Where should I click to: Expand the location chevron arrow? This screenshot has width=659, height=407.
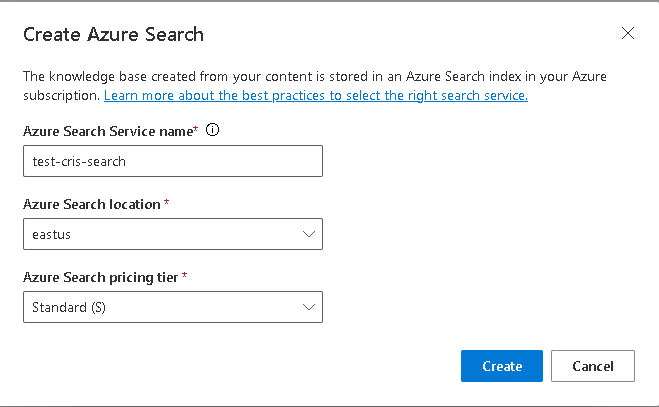tap(308, 234)
